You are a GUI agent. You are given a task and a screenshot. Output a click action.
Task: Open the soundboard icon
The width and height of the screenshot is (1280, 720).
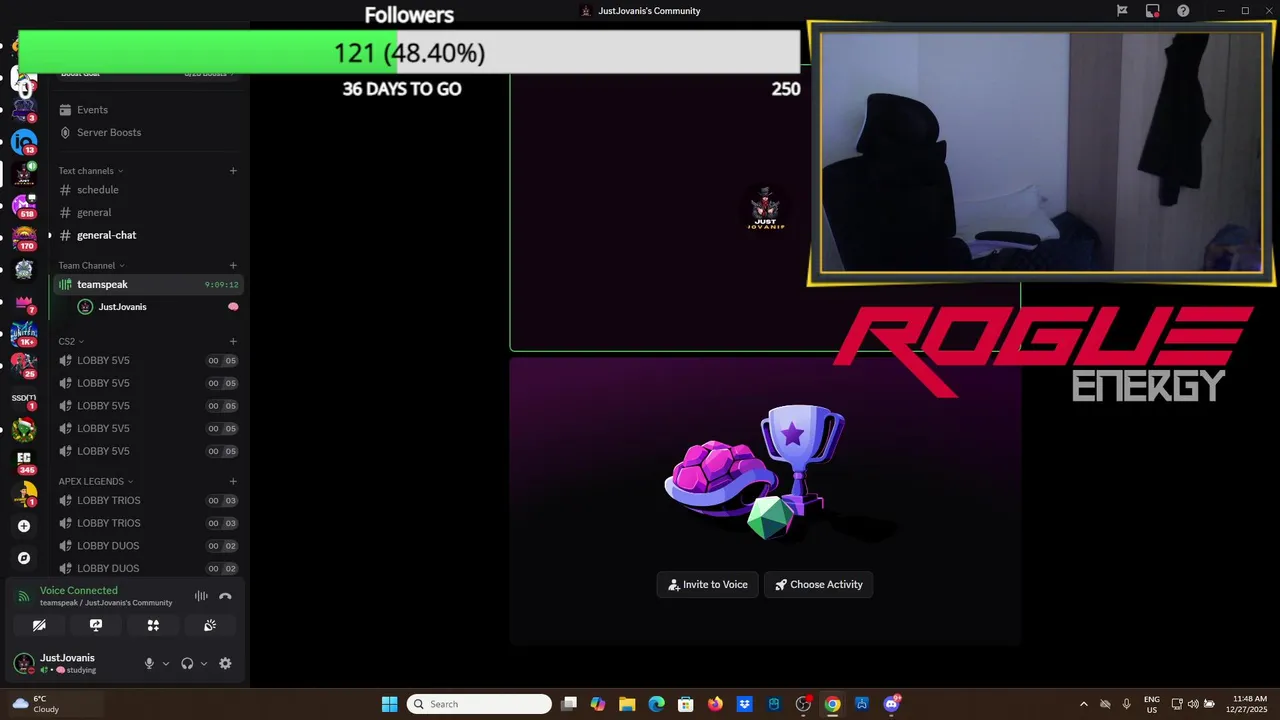[x=210, y=625]
